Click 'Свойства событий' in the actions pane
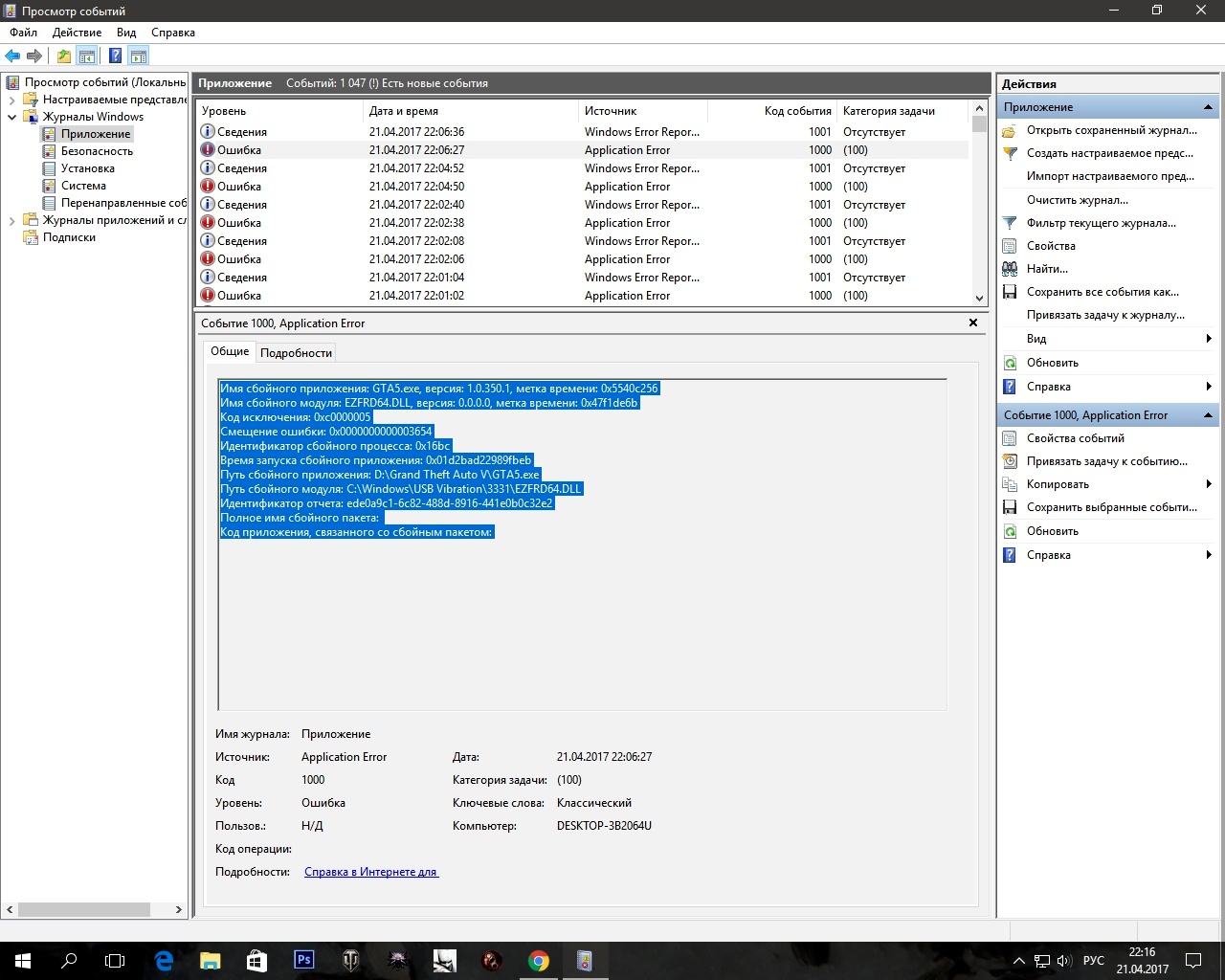Screen dimensions: 1225x980 point(1075,438)
